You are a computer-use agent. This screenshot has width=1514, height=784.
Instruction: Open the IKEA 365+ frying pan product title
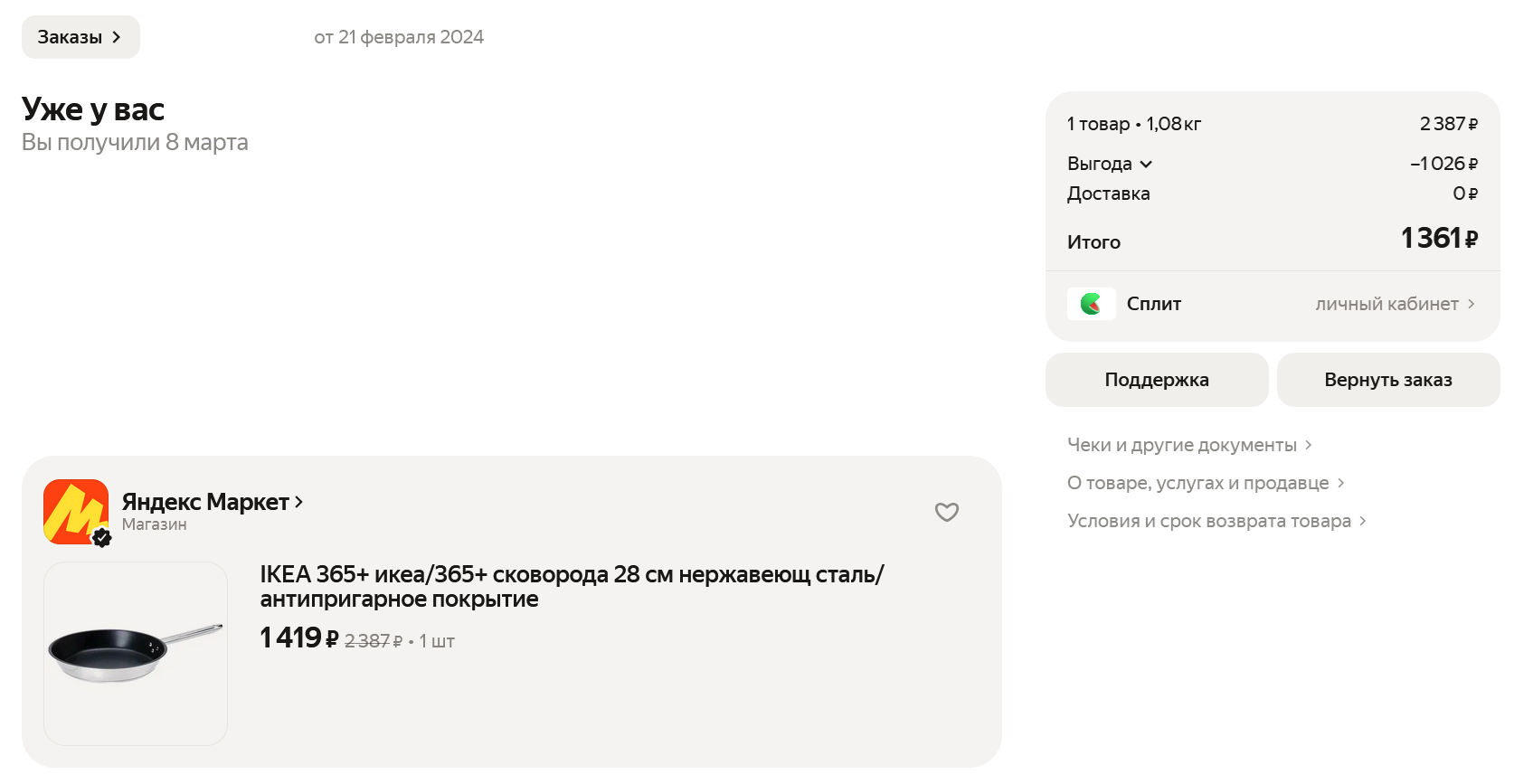coord(572,586)
